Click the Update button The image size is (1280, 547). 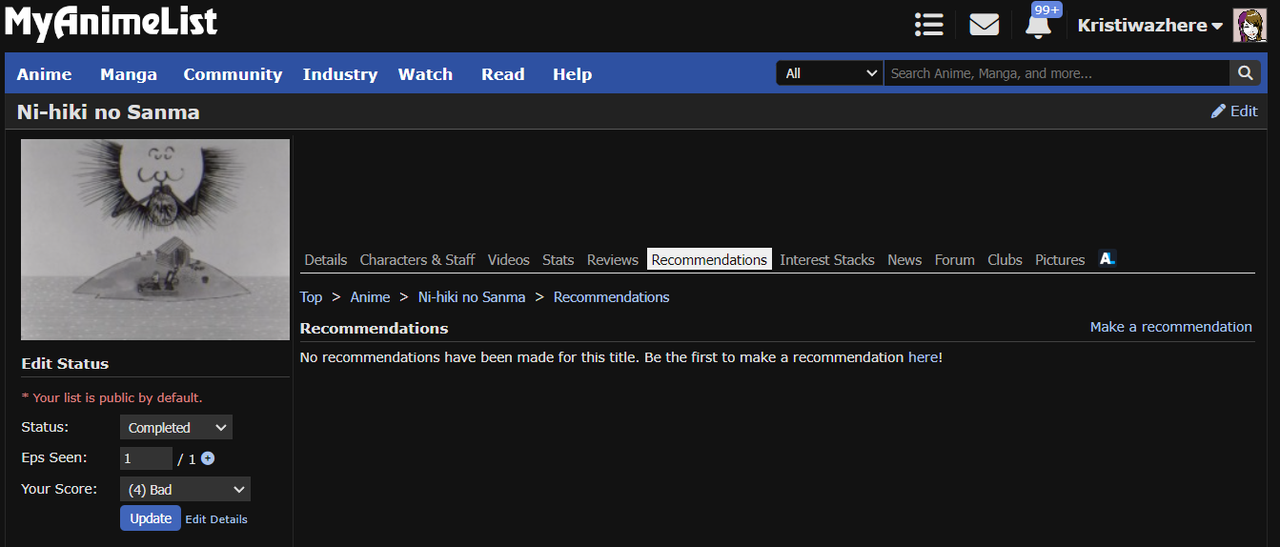[x=151, y=518]
